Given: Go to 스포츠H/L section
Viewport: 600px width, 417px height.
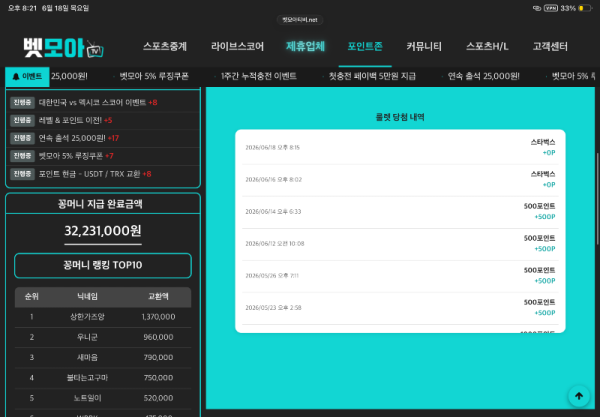Looking at the screenshot, I should click(487, 46).
